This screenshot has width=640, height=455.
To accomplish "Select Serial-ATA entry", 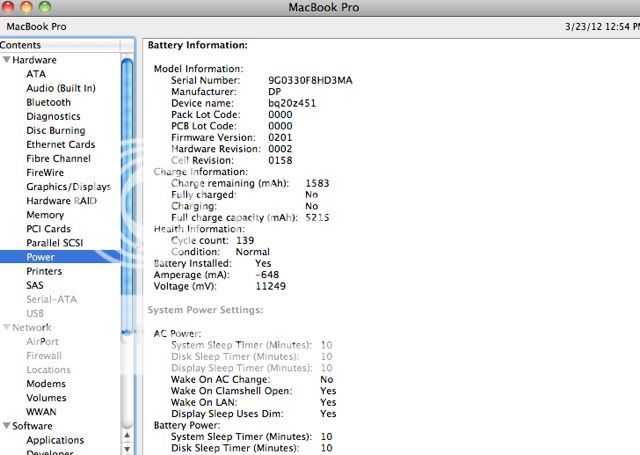I will point(51,299).
